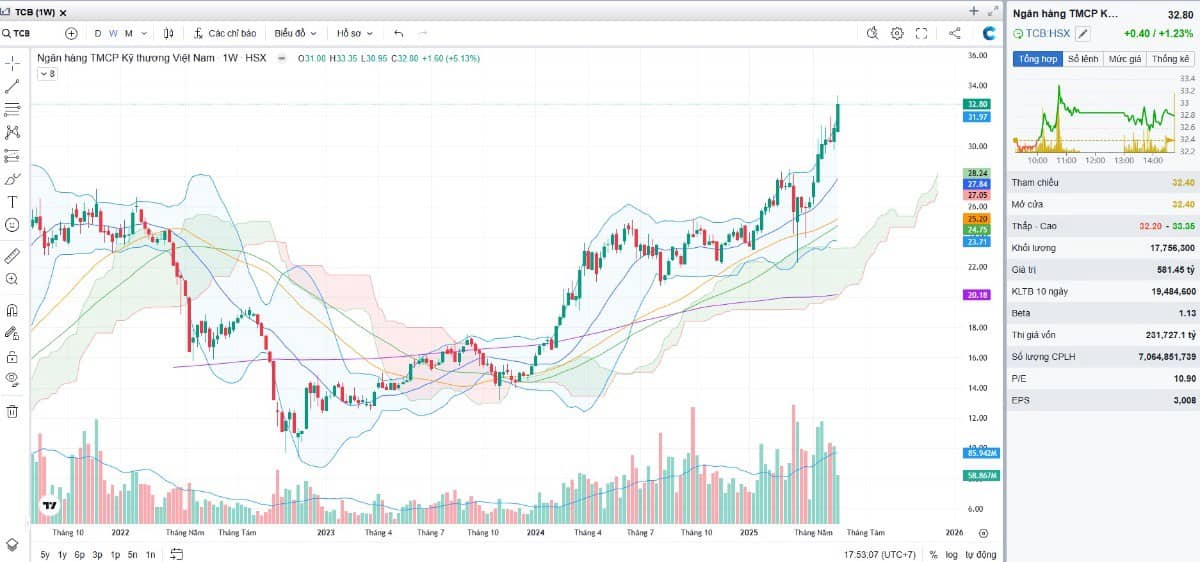Select the crosshair cursor tool
This screenshot has width=1200, height=562.
pyautogui.click(x=13, y=62)
